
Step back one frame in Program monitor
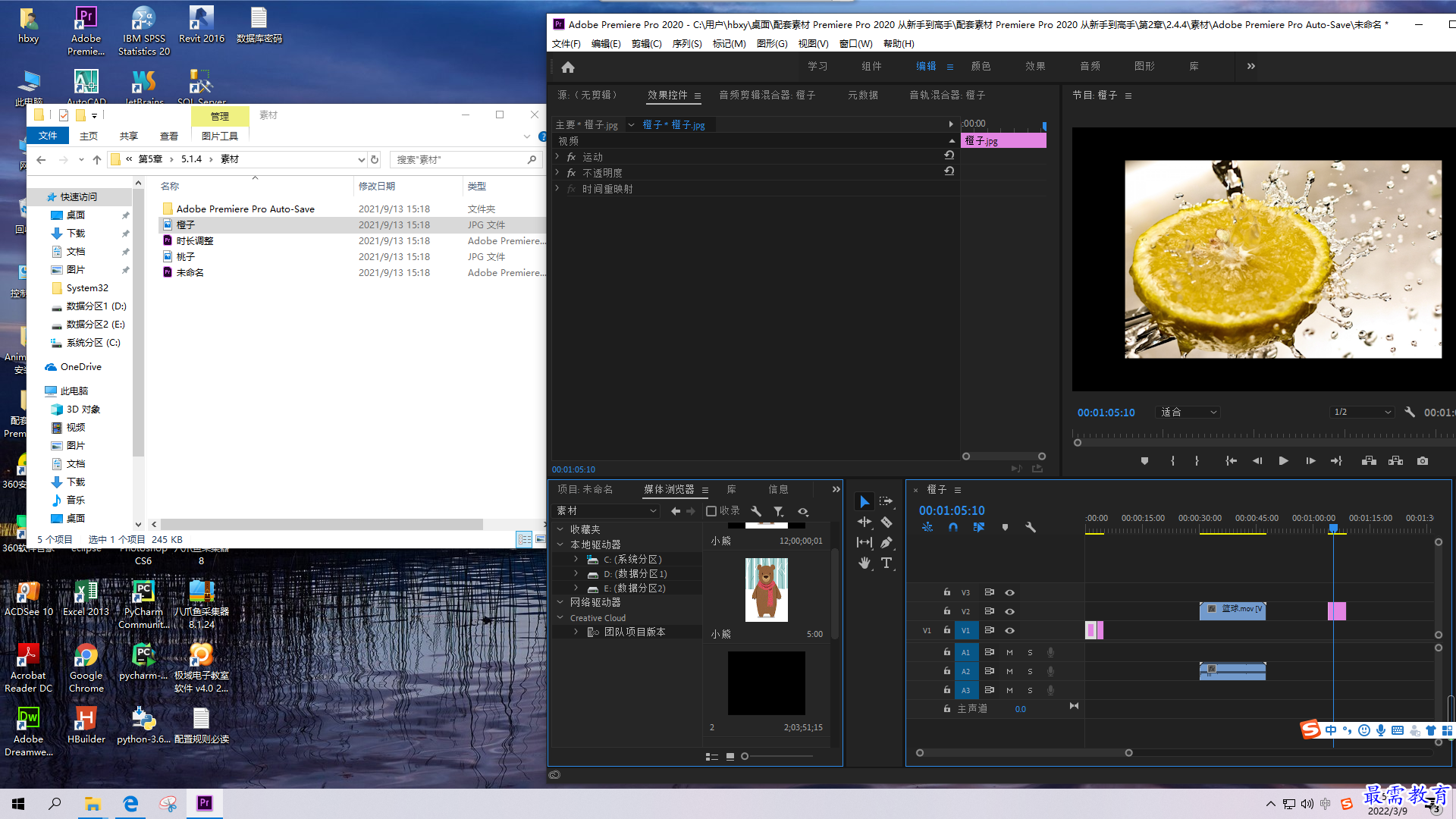(x=1257, y=461)
